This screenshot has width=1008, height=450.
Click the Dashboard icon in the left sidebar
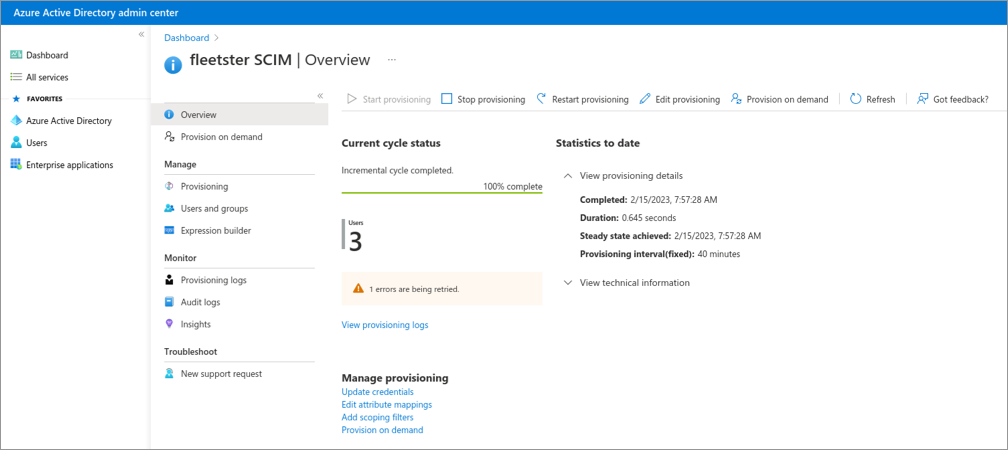16,55
